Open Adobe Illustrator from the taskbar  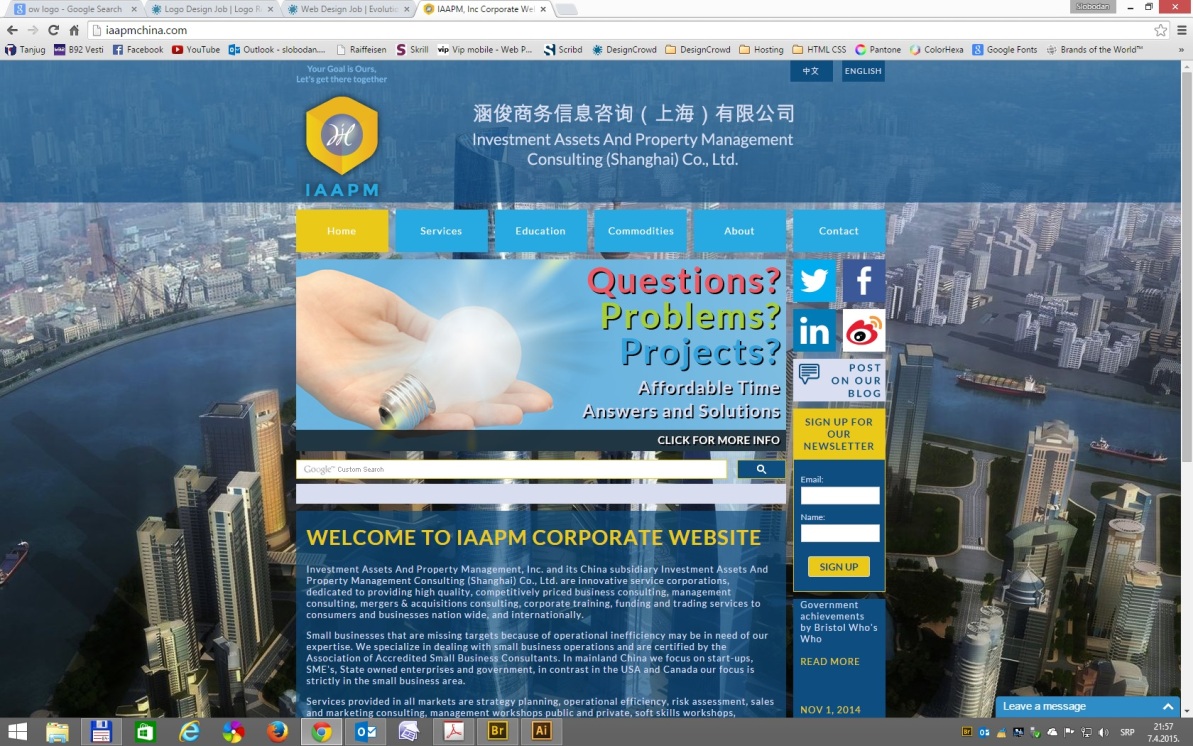541,732
